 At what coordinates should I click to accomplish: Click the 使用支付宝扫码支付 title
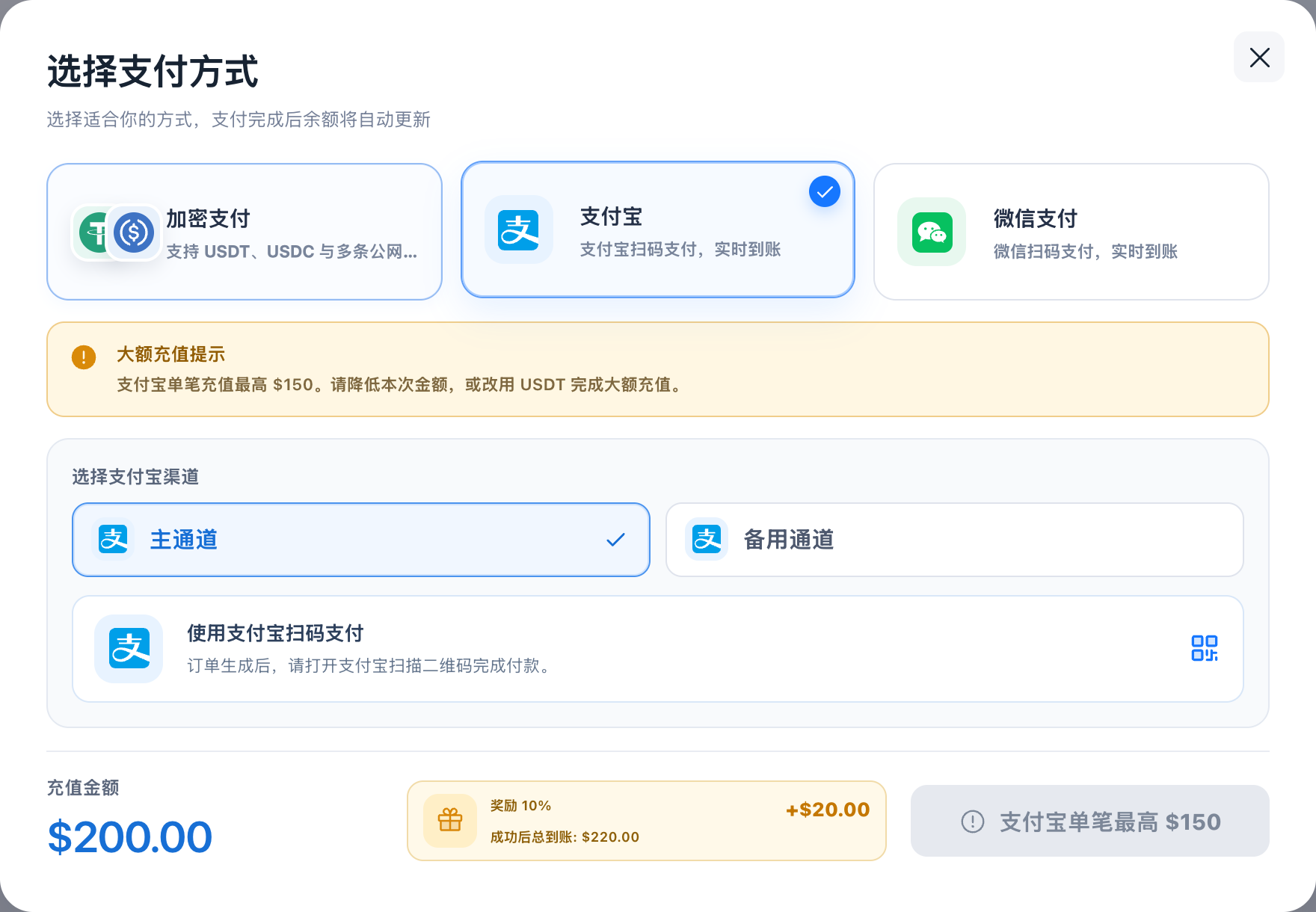275,633
